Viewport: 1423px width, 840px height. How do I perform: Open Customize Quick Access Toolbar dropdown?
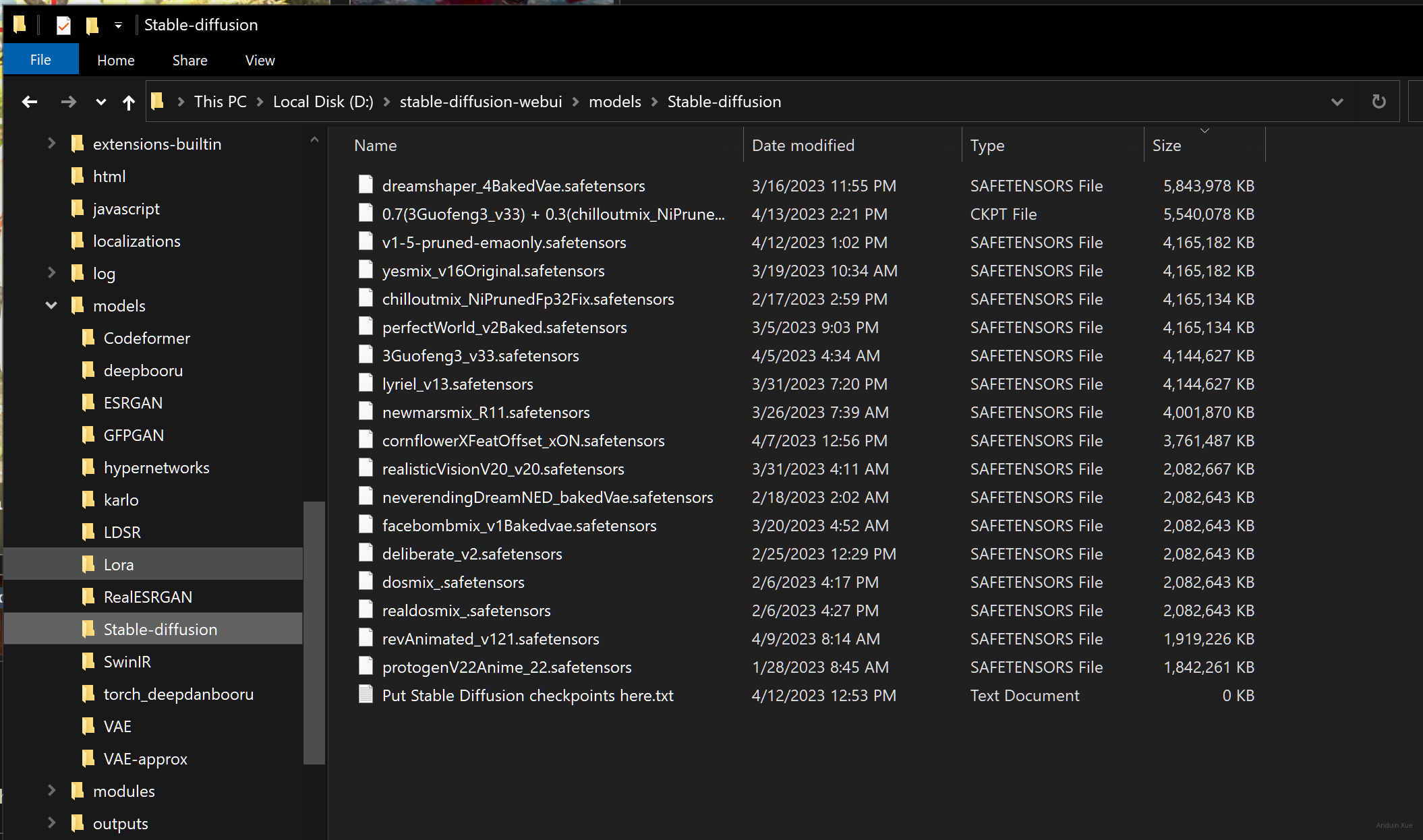pos(118,26)
